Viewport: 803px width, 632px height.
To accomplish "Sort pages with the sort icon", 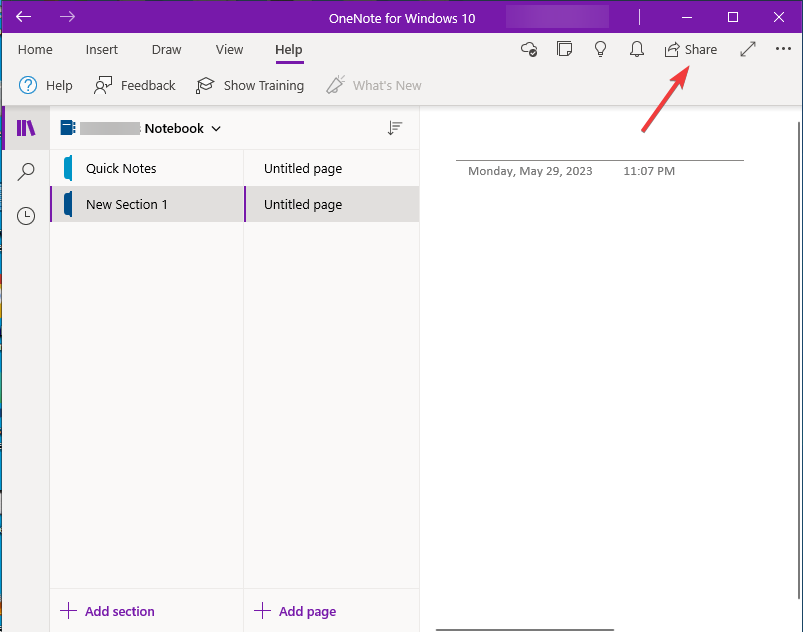I will coord(394,128).
